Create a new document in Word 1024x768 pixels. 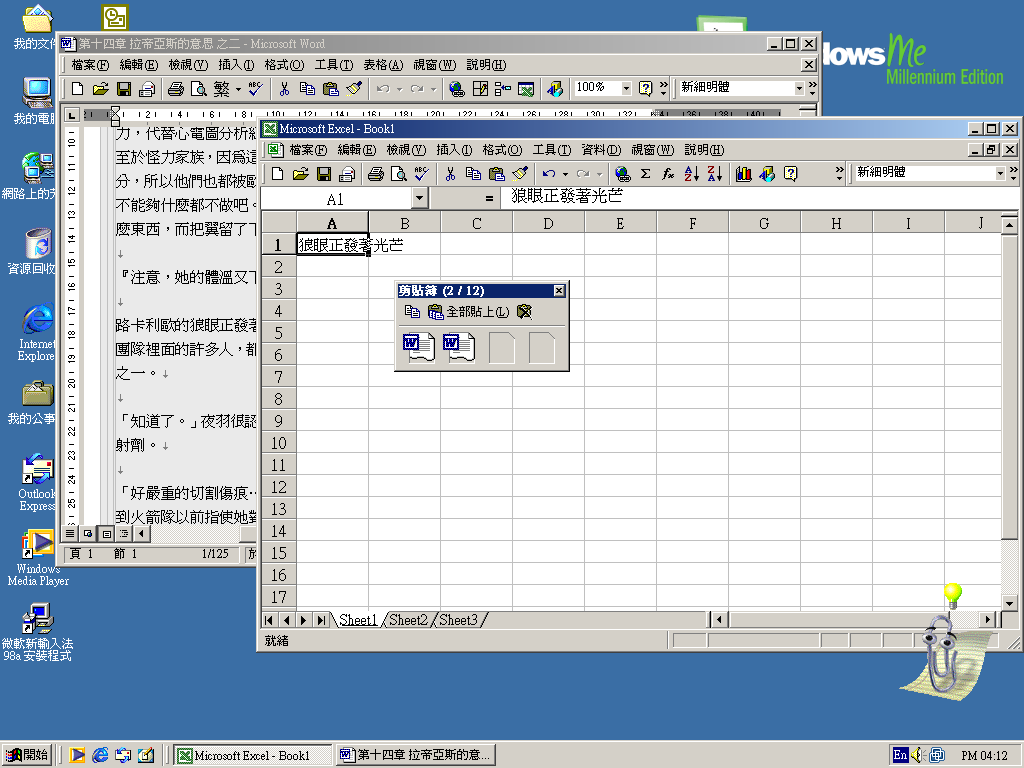pyautogui.click(x=77, y=89)
